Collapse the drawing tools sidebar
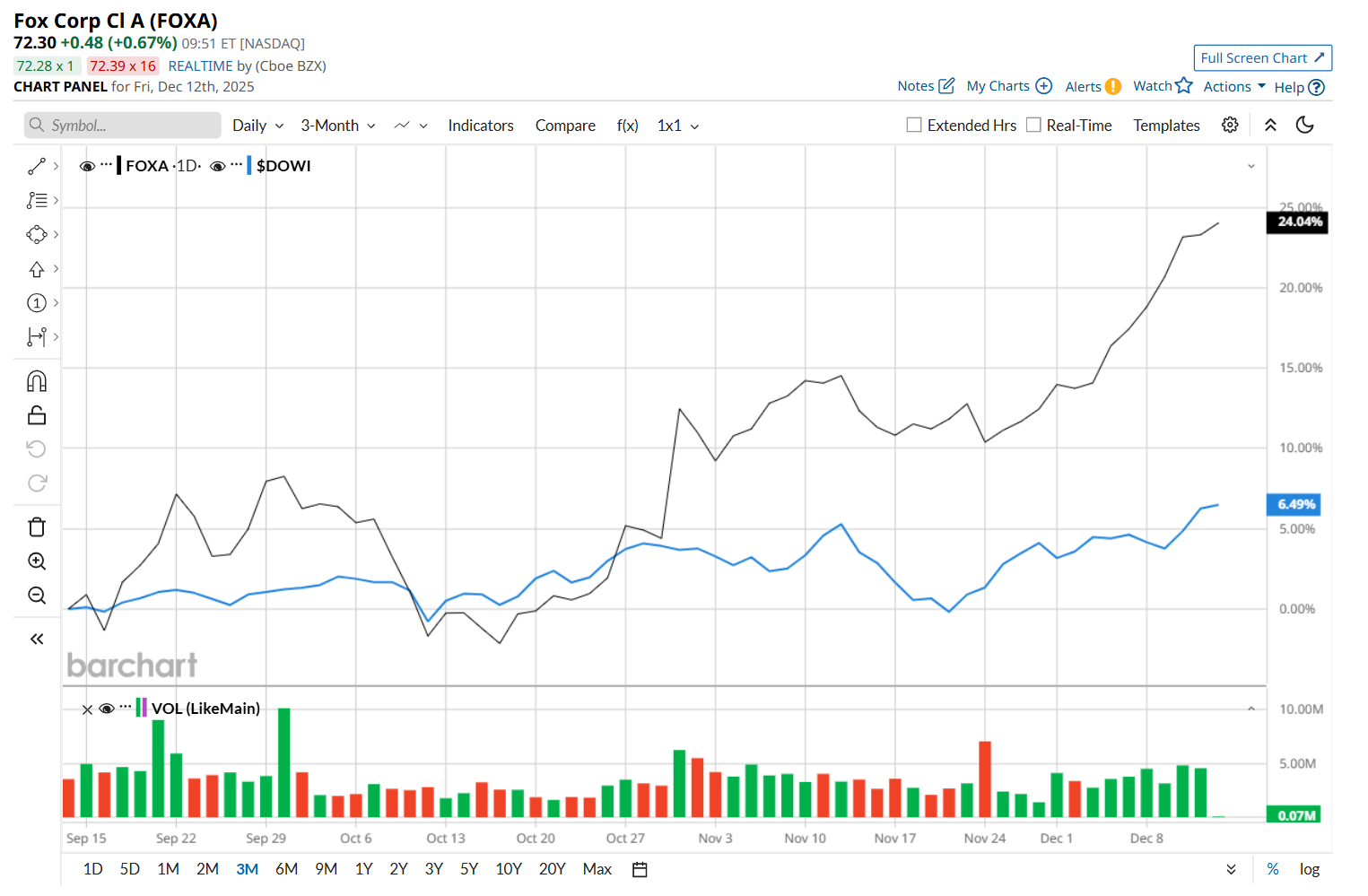The height and width of the screenshot is (896, 1368). (x=37, y=639)
